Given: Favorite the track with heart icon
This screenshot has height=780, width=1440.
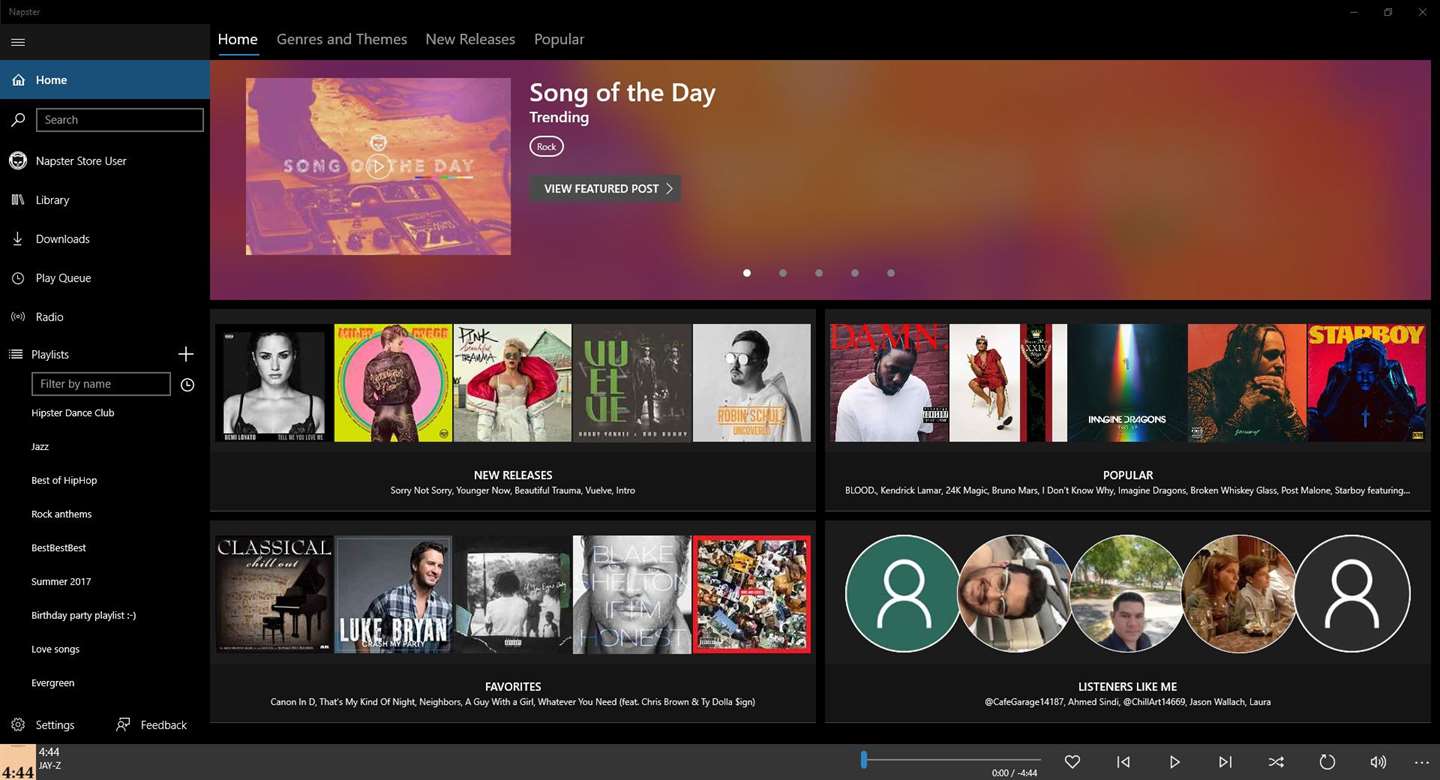Looking at the screenshot, I should pos(1072,762).
